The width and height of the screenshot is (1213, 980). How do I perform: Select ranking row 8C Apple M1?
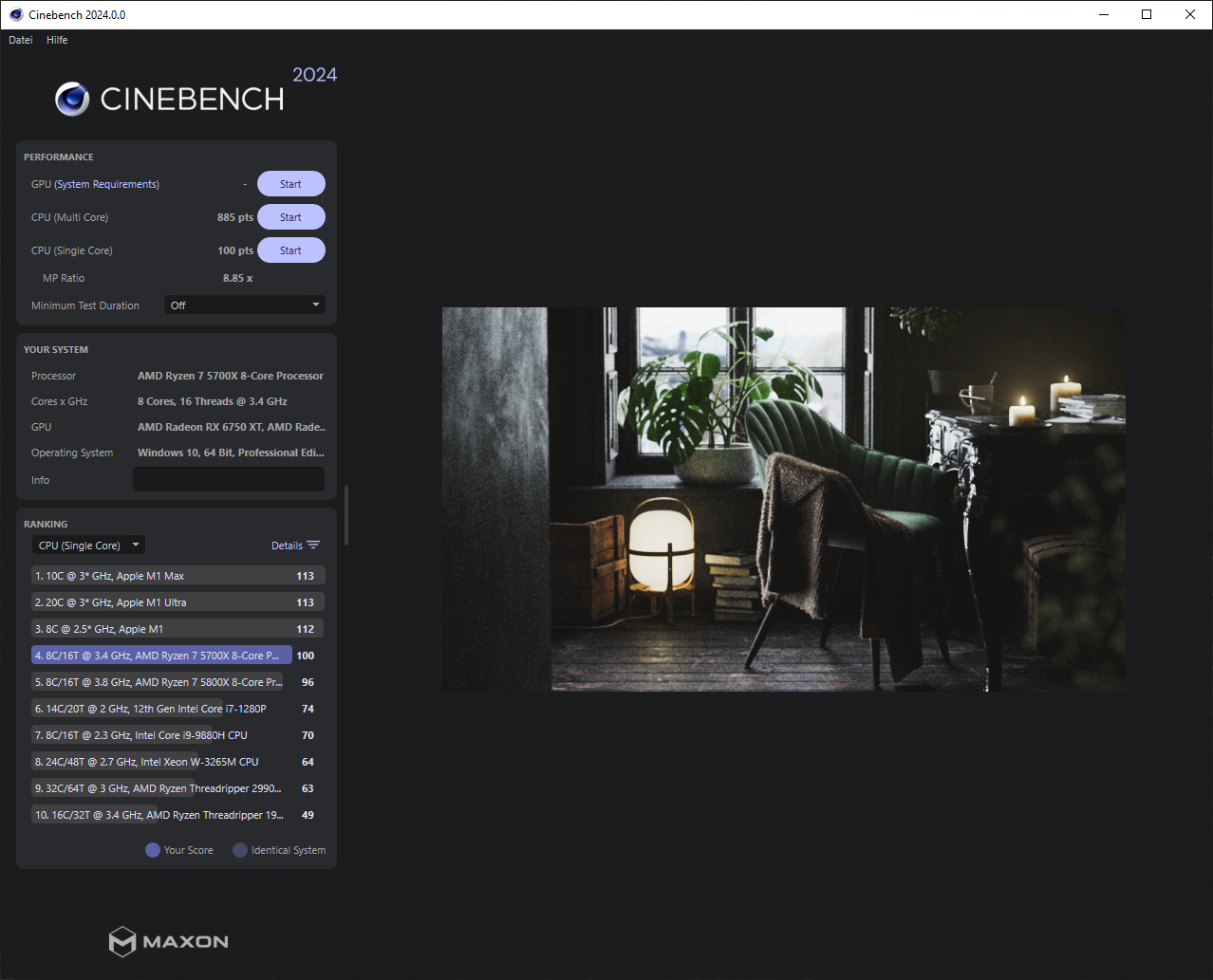pos(178,629)
